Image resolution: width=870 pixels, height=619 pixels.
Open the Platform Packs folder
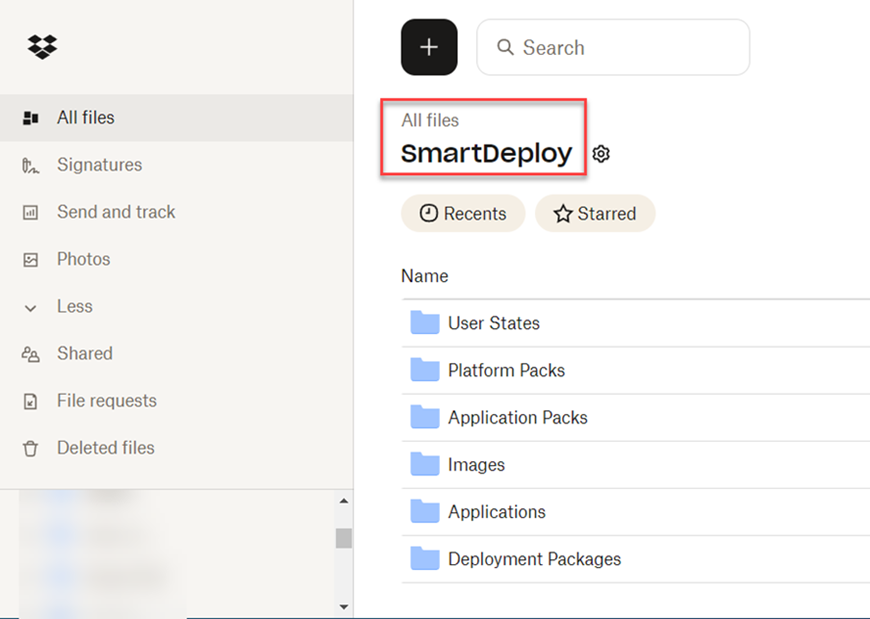[507, 370]
